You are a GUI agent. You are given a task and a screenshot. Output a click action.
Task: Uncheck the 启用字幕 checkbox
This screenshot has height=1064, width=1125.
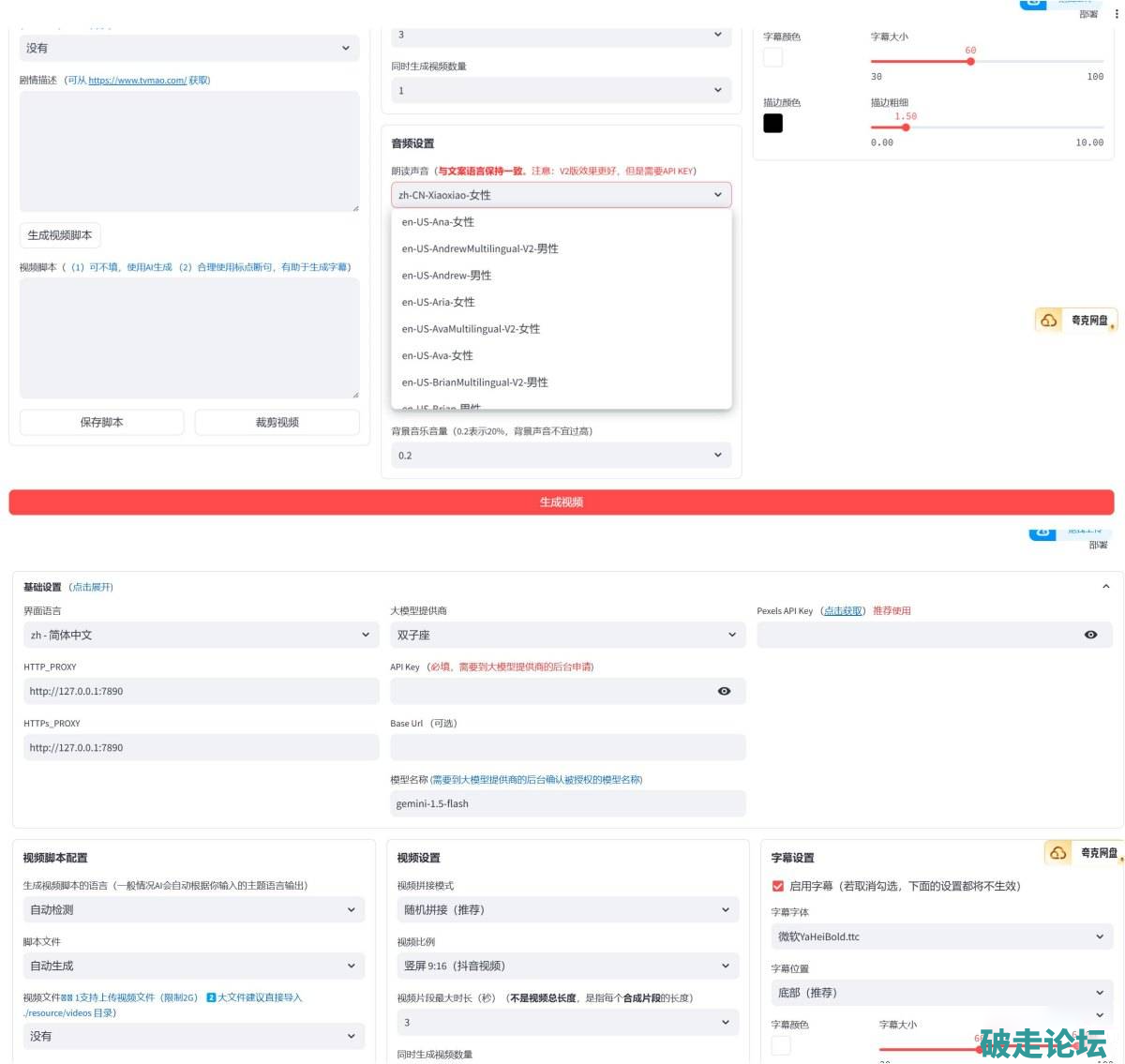[x=777, y=886]
